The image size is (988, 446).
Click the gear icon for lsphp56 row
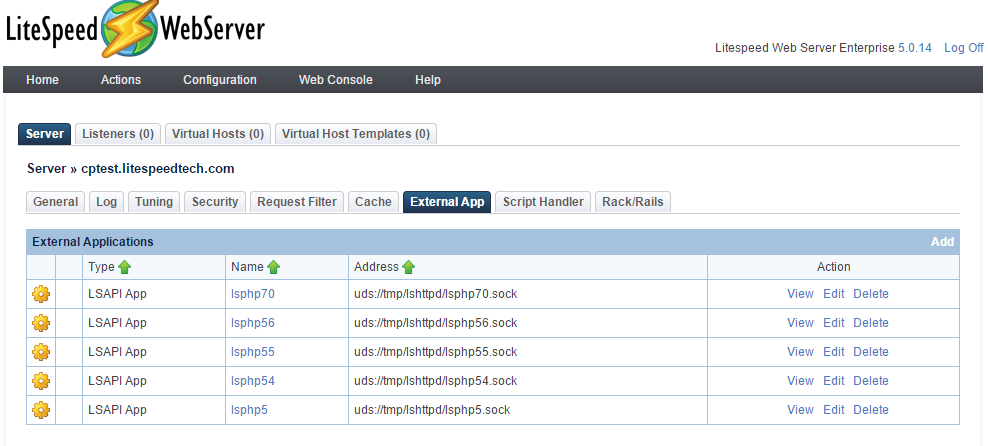pos(41,323)
